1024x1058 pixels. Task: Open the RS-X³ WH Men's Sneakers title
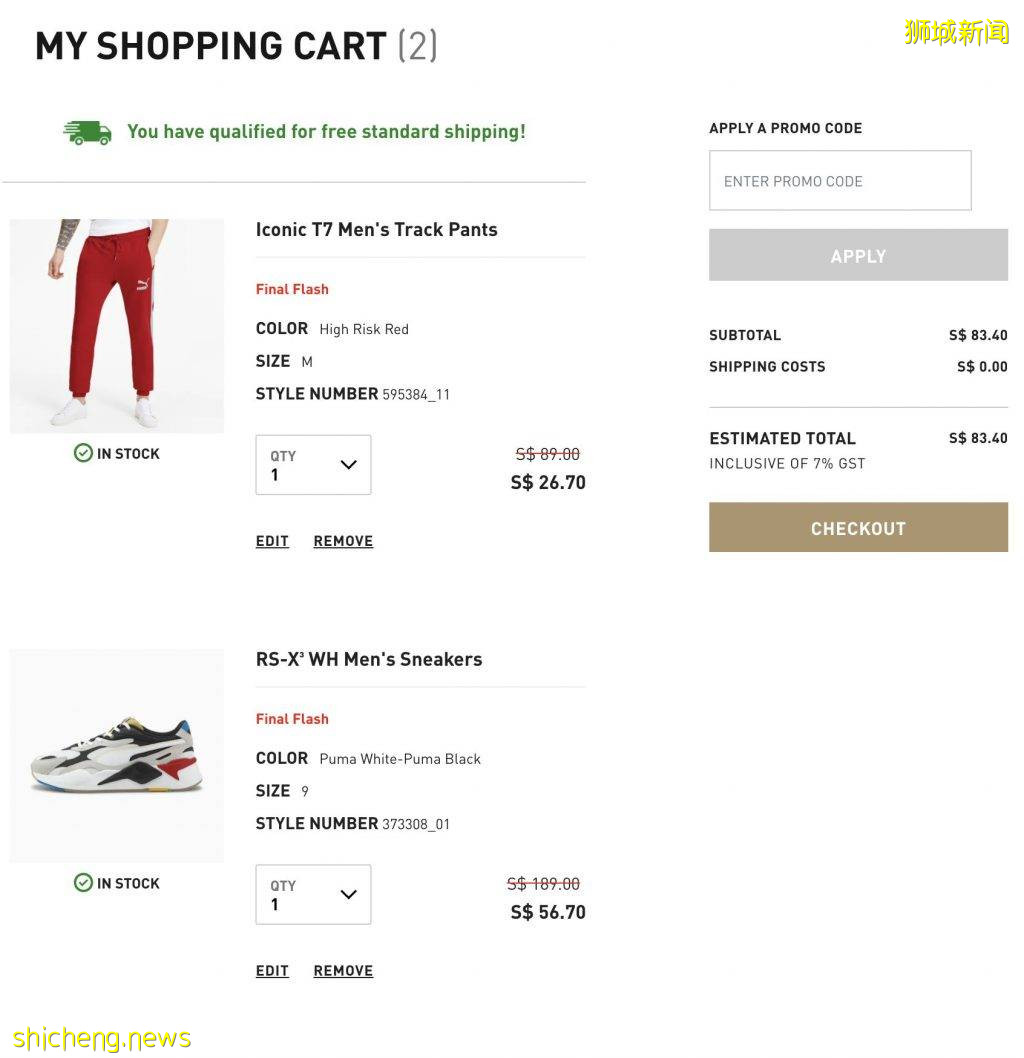(x=369, y=660)
